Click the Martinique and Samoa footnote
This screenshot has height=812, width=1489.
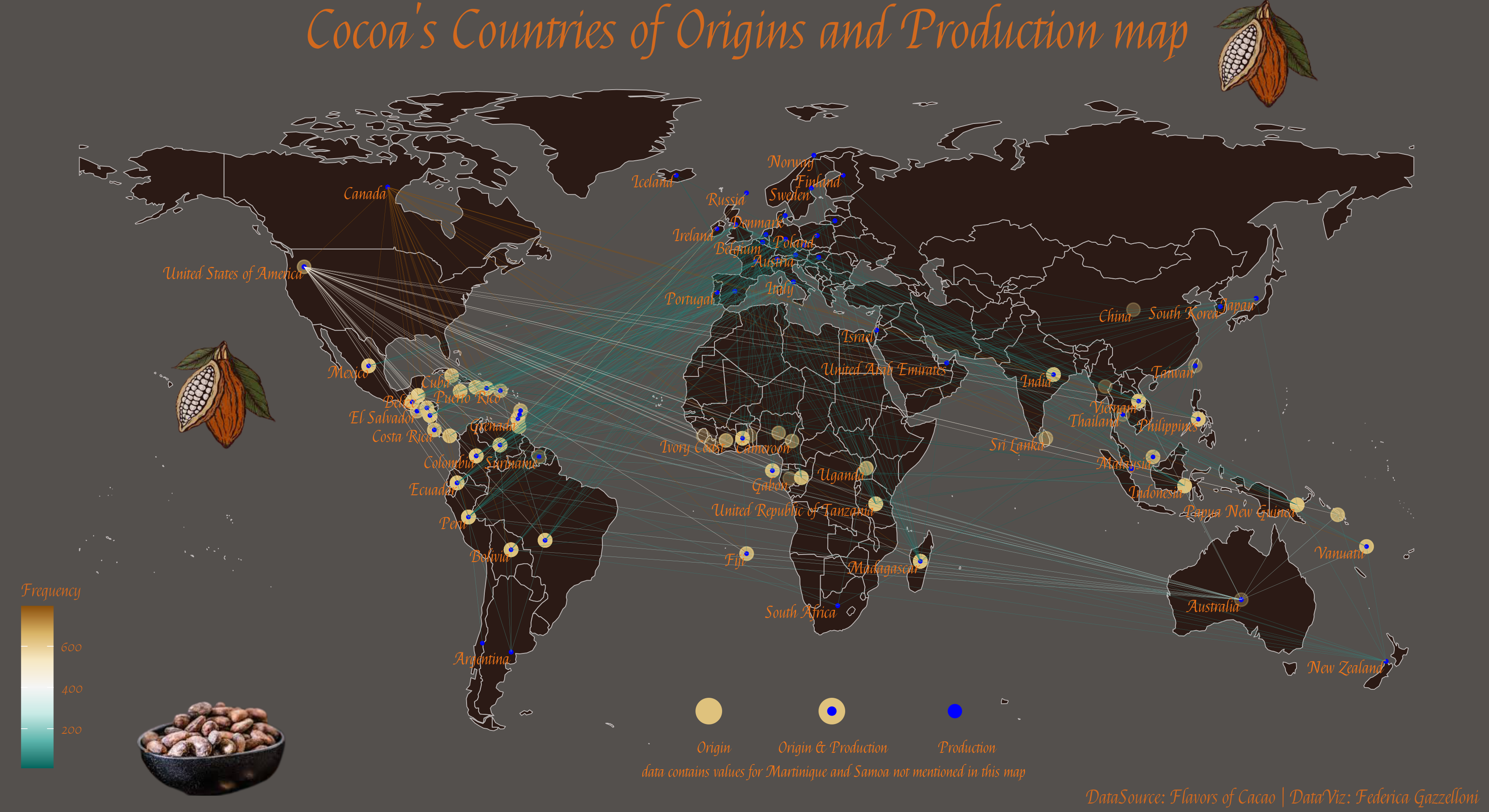click(833, 772)
